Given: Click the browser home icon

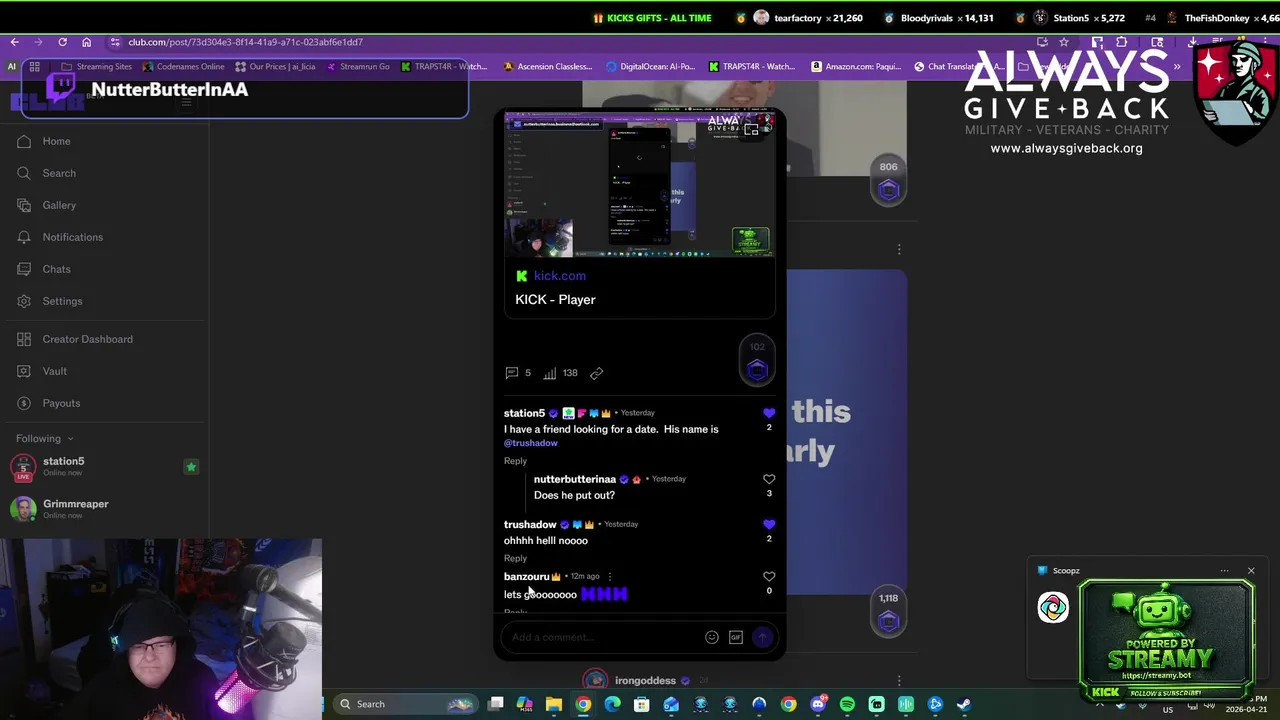Looking at the screenshot, I should pyautogui.click(x=86, y=42).
